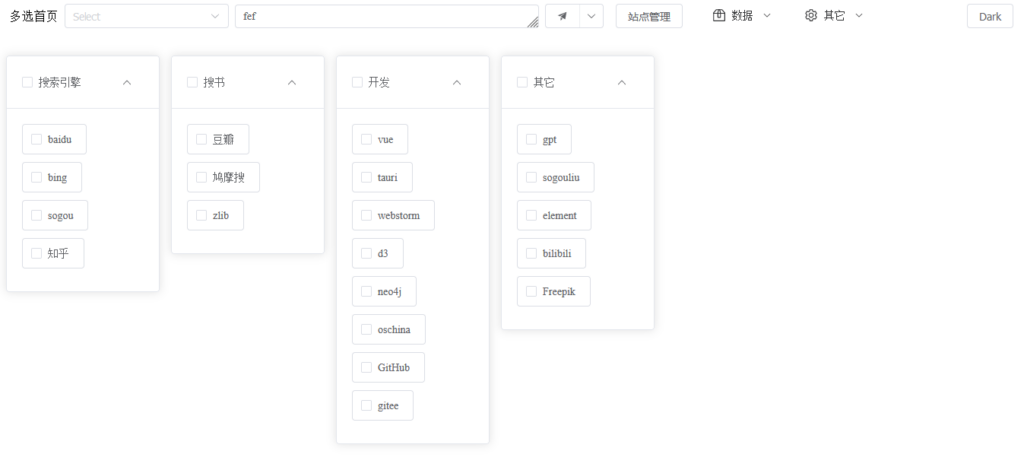This screenshot has width=1024, height=467.
Task: Collapse the 搜索引擎 card
Action: click(x=127, y=82)
